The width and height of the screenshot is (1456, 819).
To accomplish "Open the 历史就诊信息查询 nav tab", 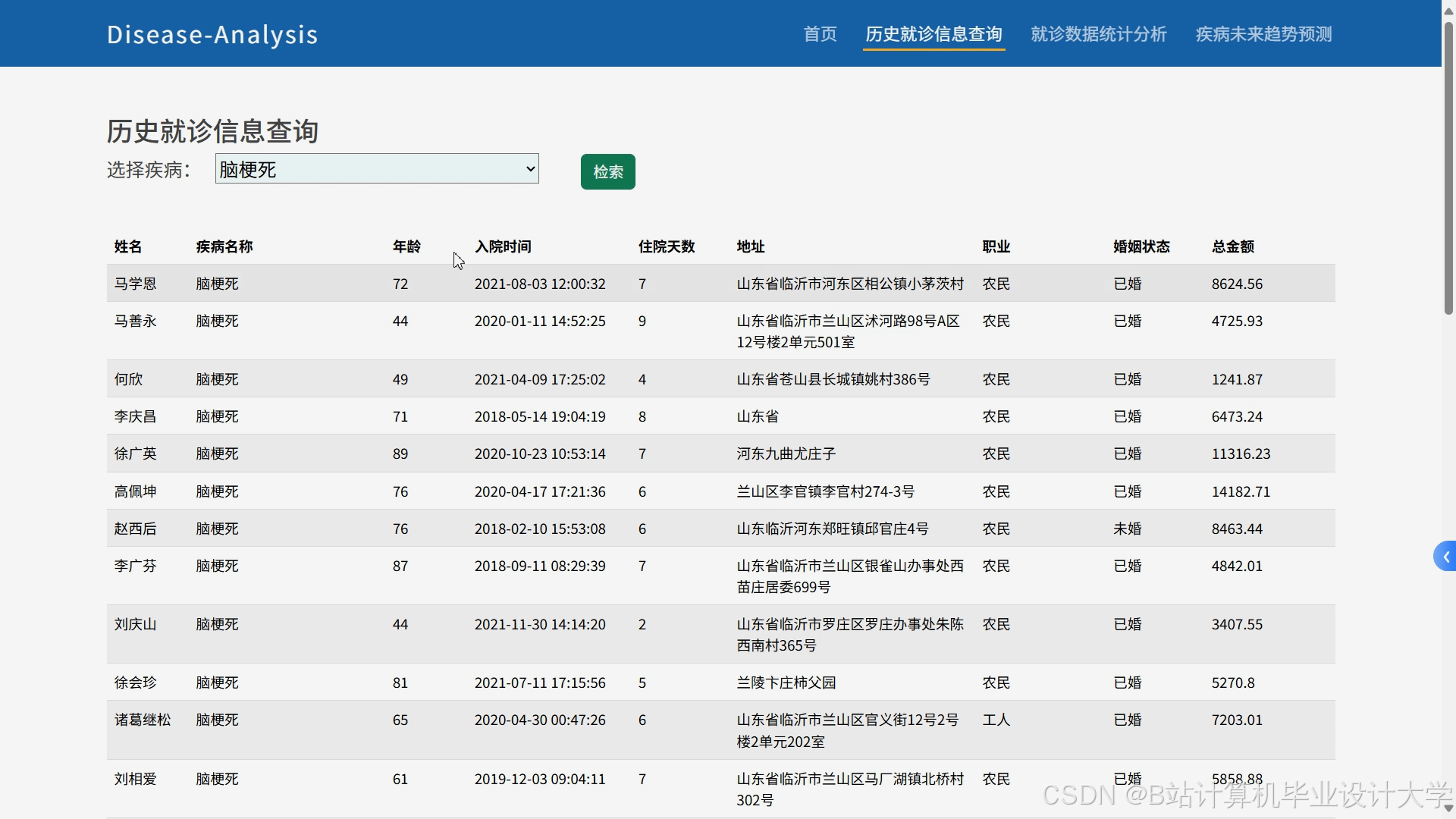I will pos(934,34).
